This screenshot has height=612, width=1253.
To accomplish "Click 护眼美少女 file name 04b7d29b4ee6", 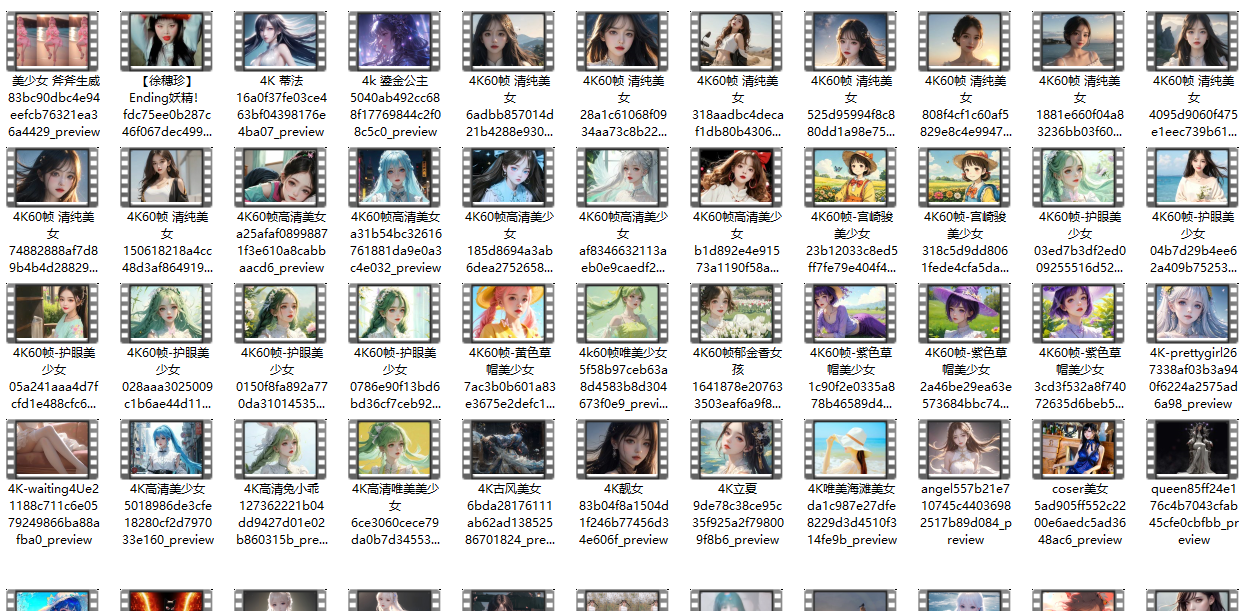I will (x=1194, y=242).
